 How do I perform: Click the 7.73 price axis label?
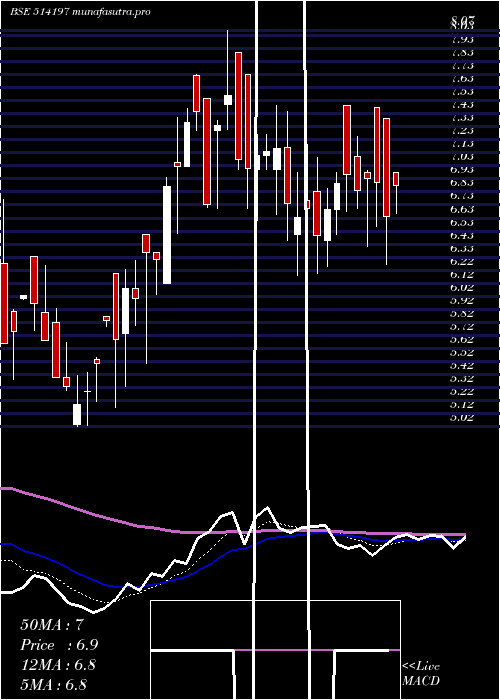pos(462,66)
